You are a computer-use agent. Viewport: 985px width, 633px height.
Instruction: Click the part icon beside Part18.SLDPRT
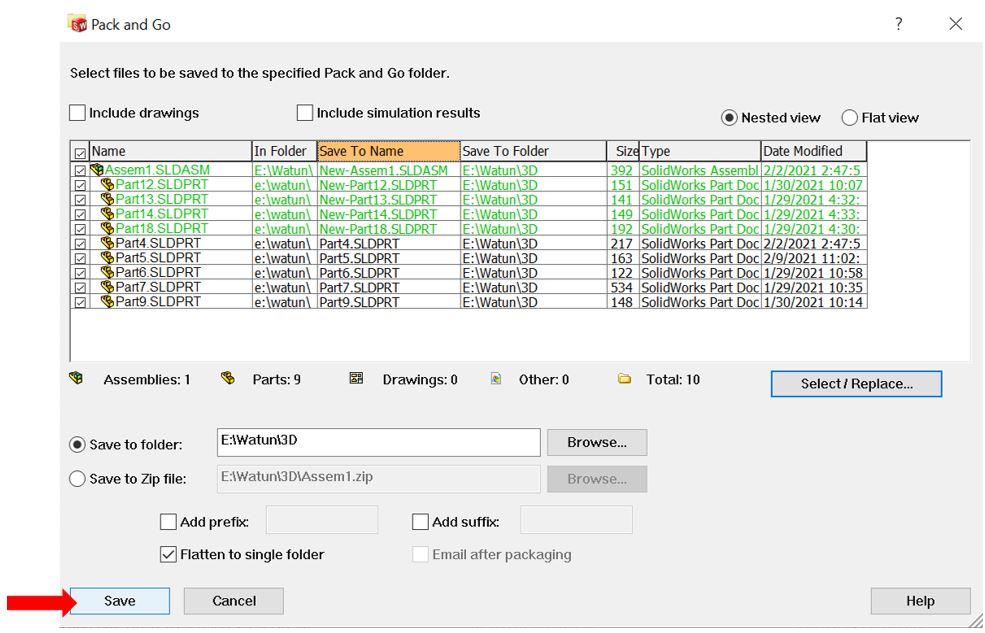[107, 228]
